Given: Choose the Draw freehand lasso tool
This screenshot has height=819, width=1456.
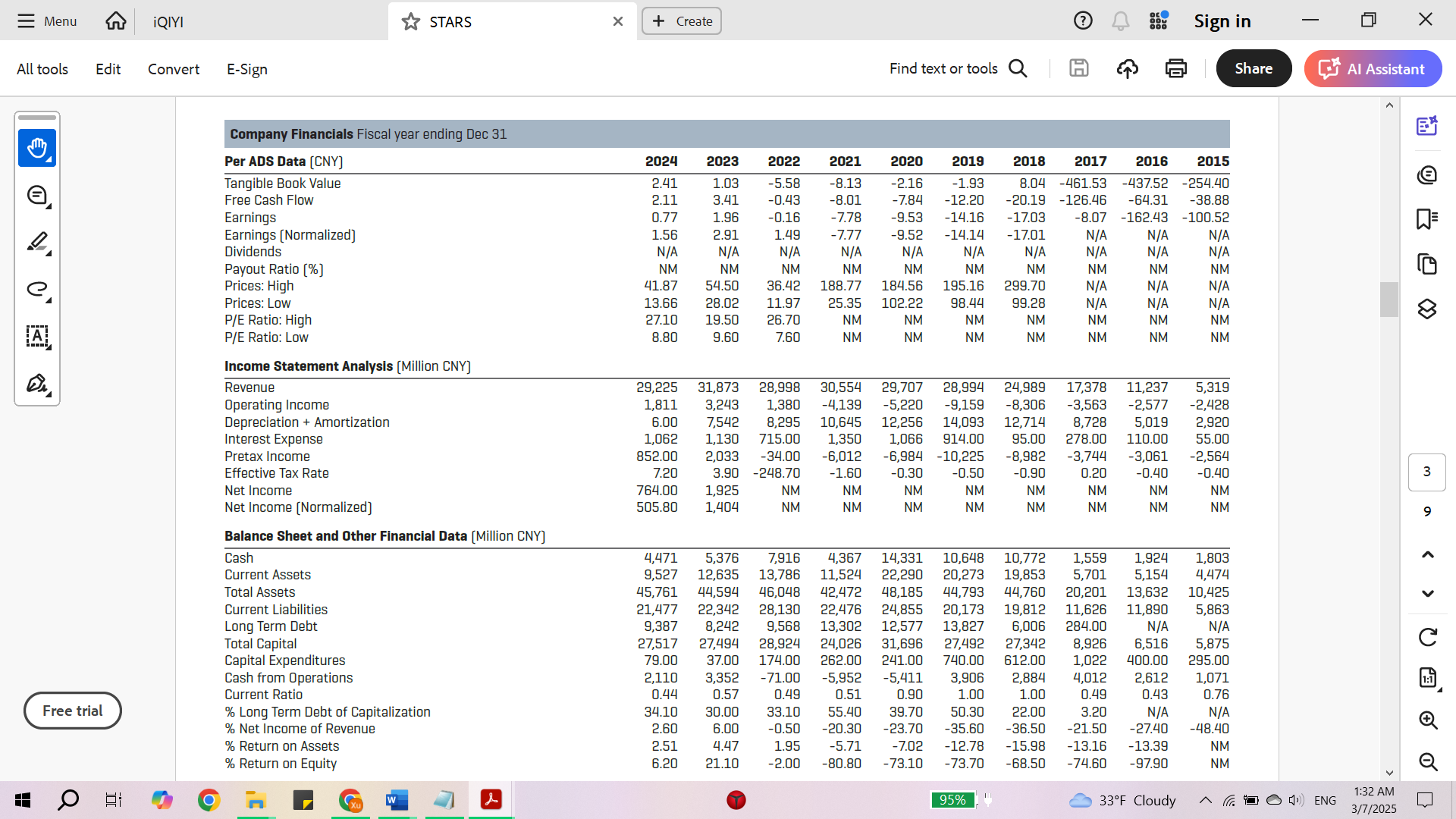Looking at the screenshot, I should (x=37, y=290).
